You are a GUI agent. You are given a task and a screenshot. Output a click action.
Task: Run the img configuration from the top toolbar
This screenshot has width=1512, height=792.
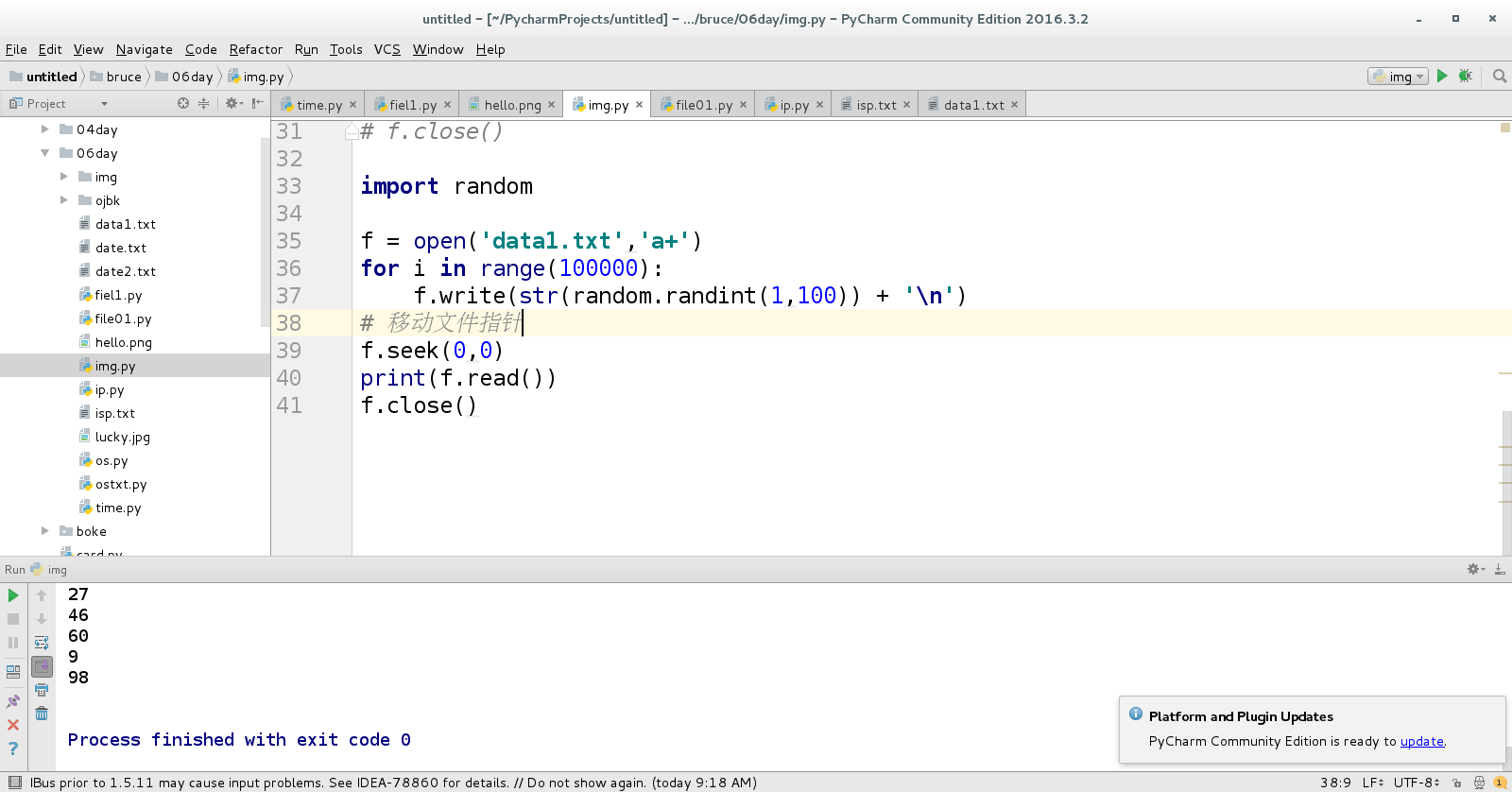click(1442, 76)
